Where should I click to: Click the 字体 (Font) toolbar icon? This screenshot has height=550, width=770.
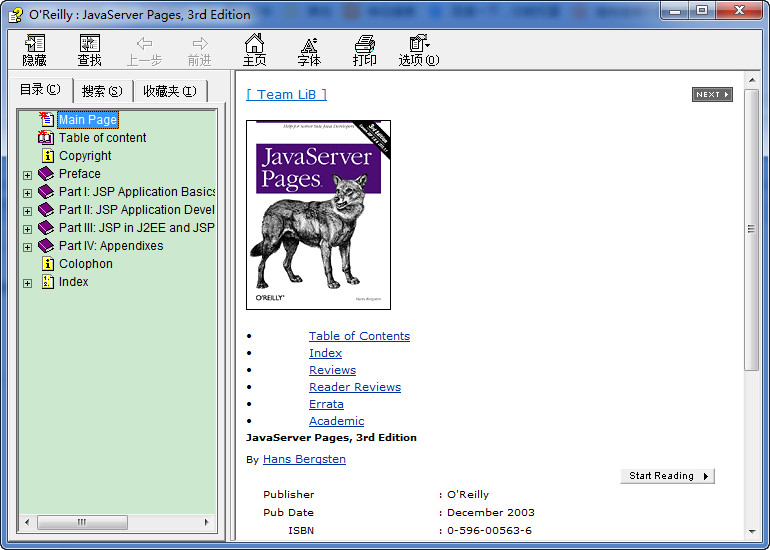pyautogui.click(x=309, y=50)
